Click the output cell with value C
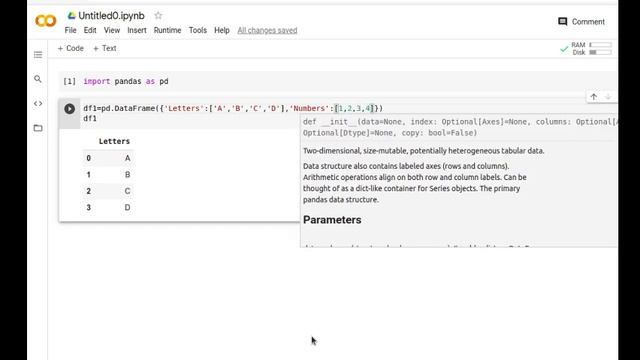640x360 pixels. point(127,191)
